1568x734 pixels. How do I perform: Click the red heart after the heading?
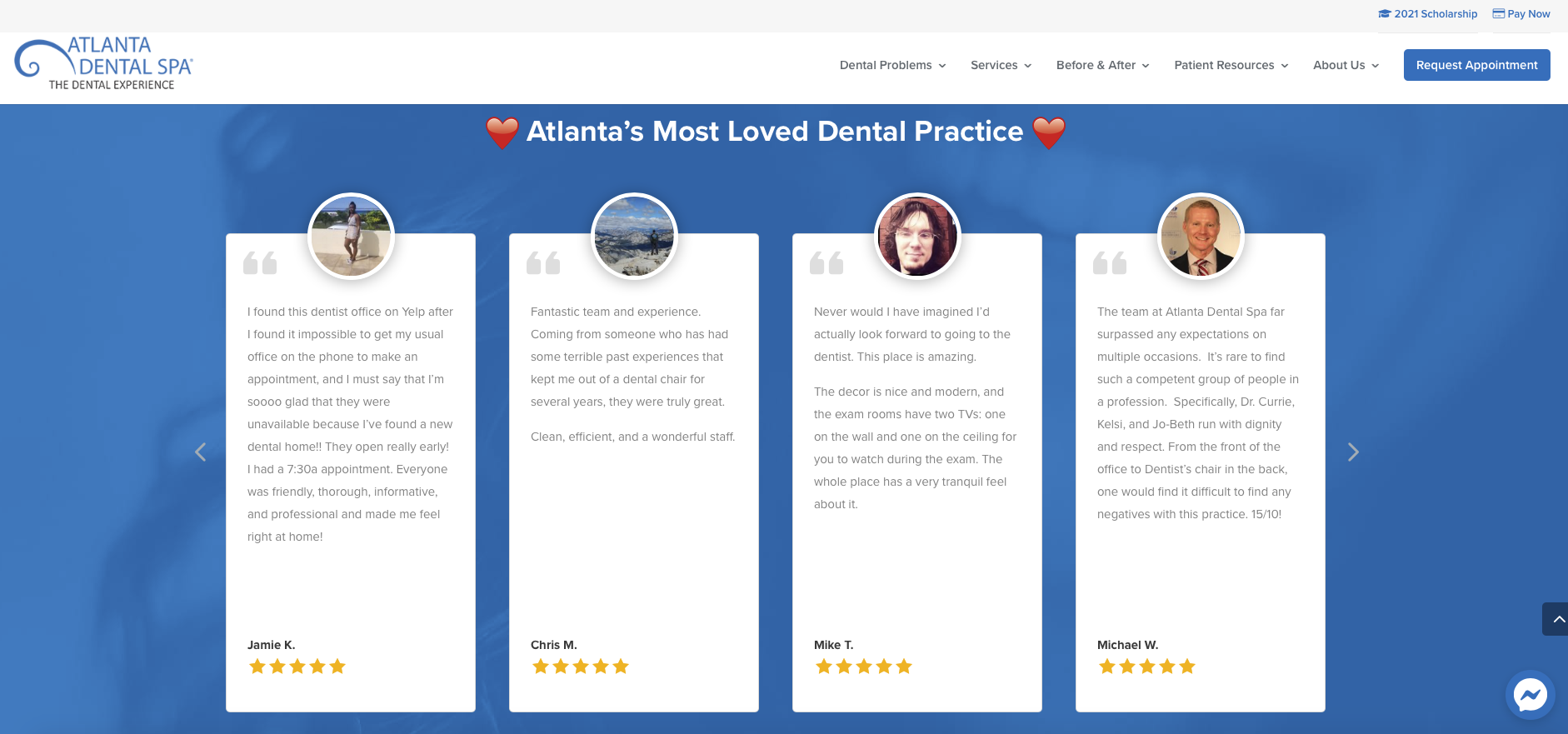1049,132
